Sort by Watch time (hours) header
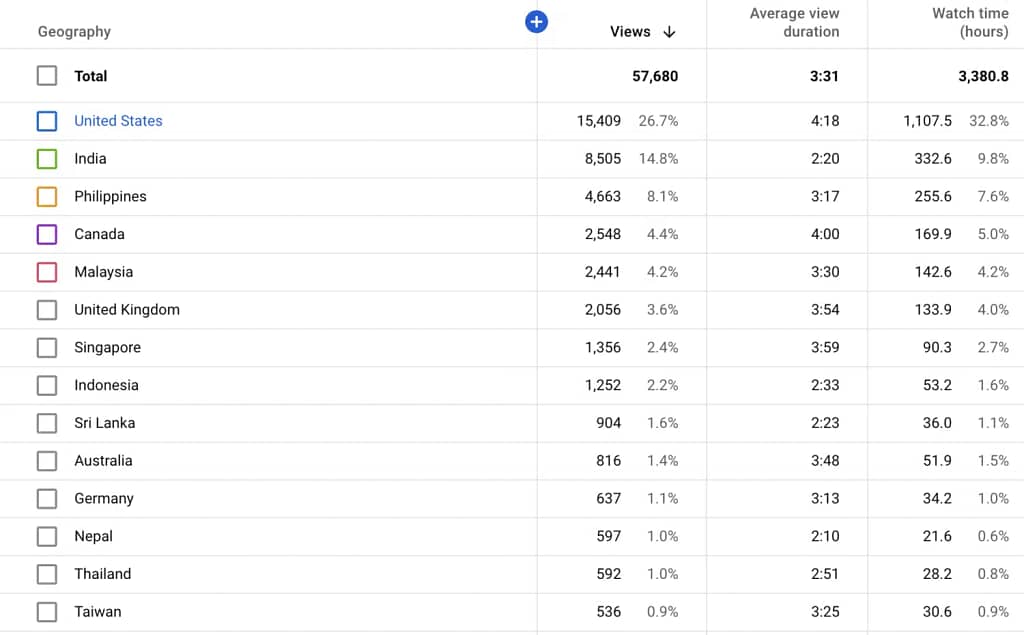1024x635 pixels. tap(969, 22)
